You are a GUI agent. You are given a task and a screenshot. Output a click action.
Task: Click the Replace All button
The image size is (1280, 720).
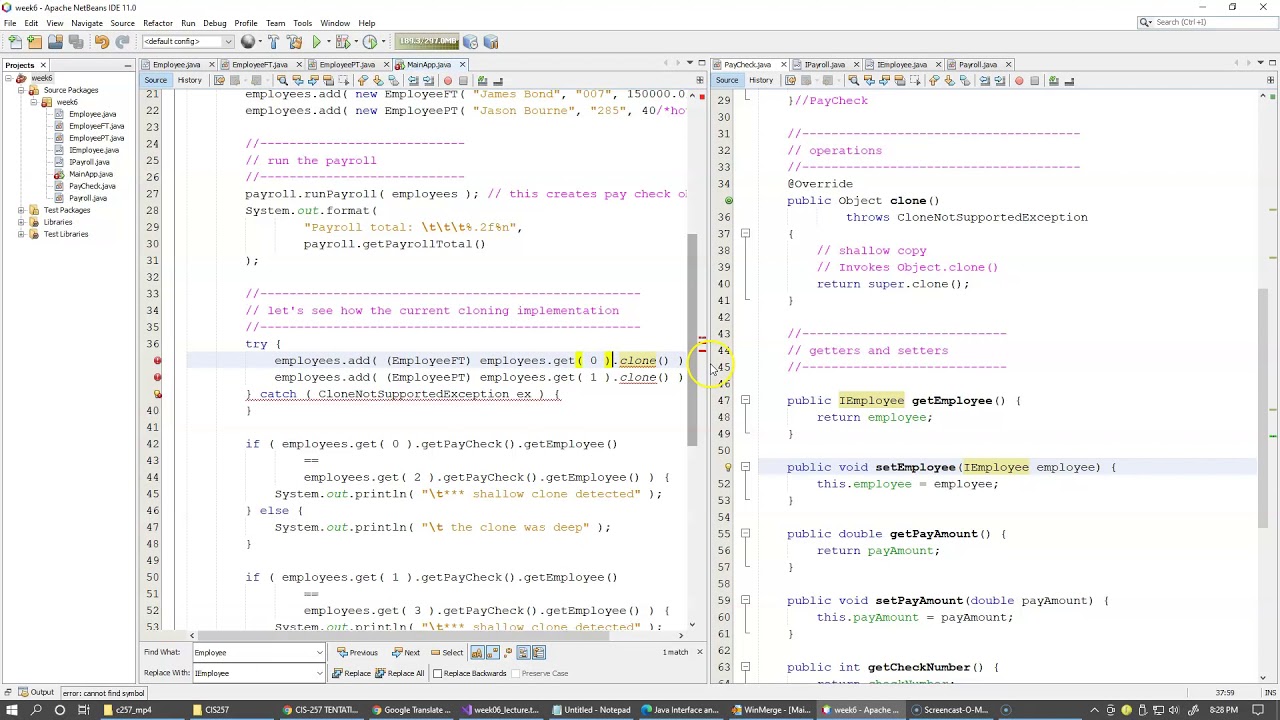point(400,673)
